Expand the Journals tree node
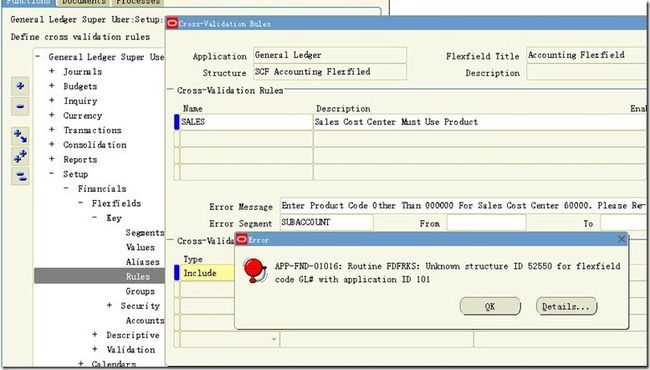This screenshot has width=650, height=370. tap(52, 71)
